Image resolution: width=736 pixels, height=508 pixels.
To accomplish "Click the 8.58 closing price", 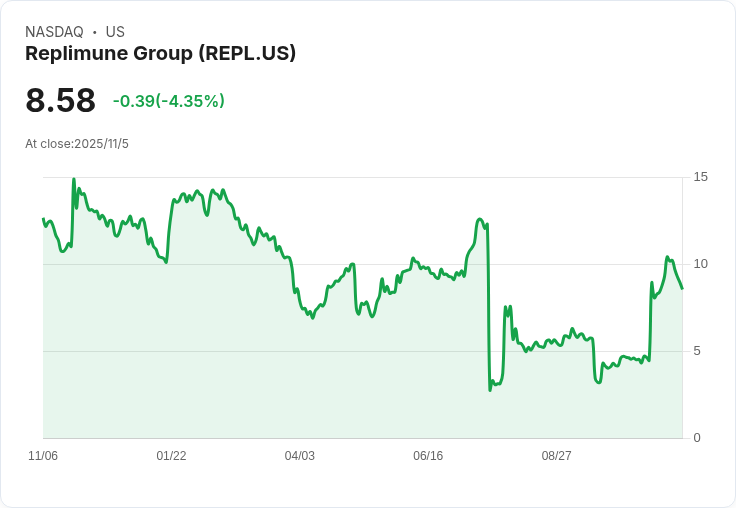I will [60, 101].
